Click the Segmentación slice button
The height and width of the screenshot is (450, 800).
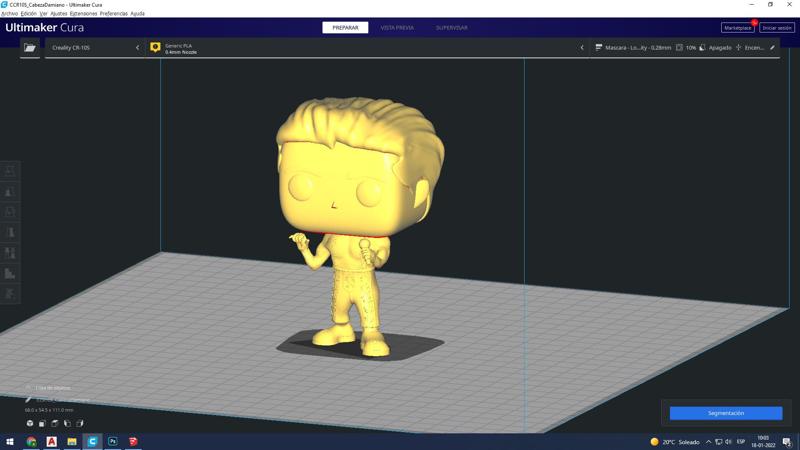(726, 413)
